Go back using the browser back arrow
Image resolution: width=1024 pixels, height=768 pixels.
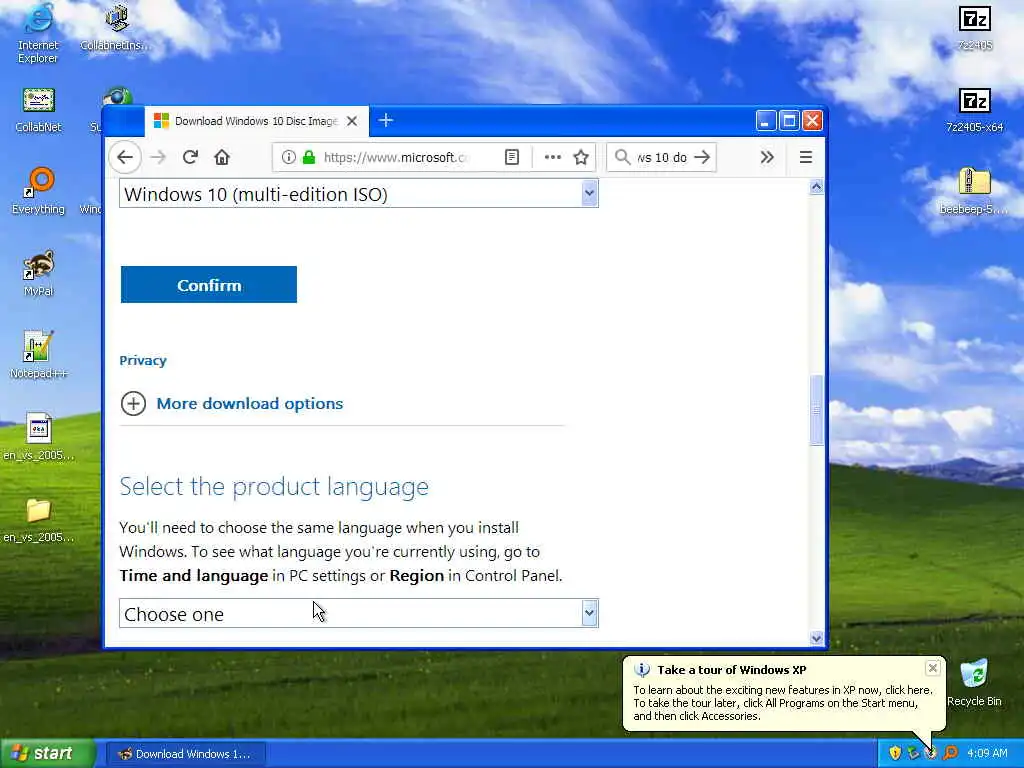[125, 157]
